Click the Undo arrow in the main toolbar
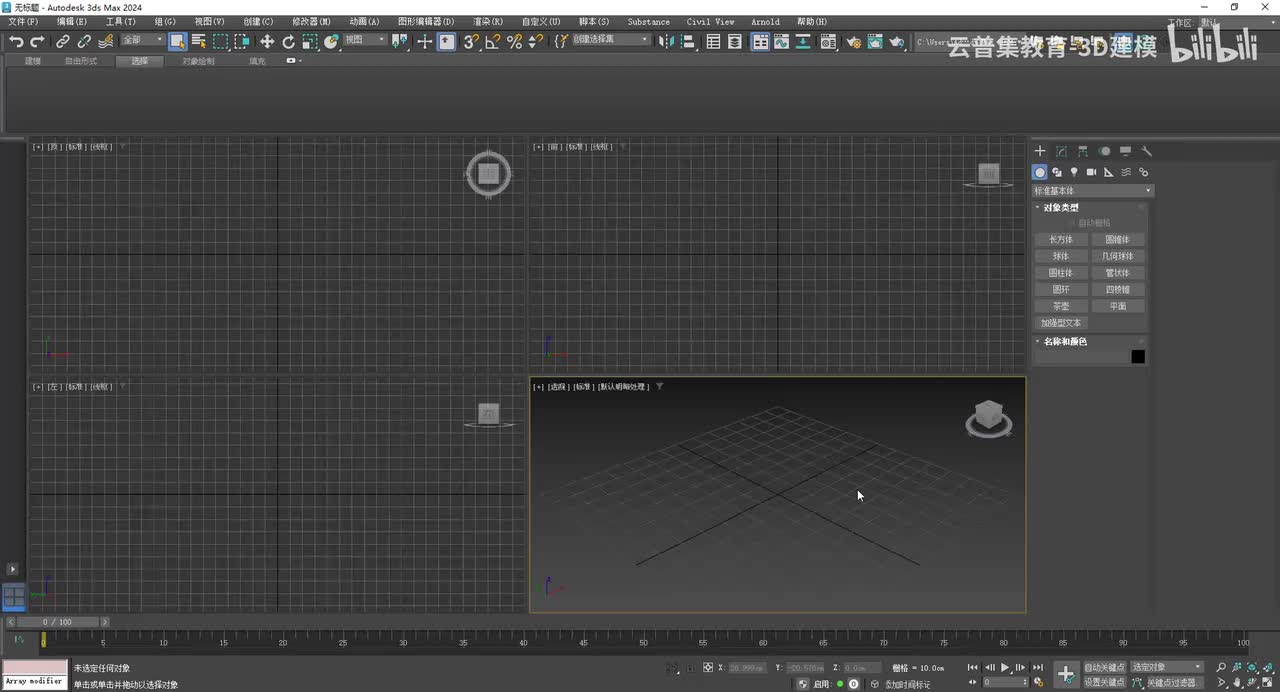The image size is (1280, 692). [x=16, y=41]
